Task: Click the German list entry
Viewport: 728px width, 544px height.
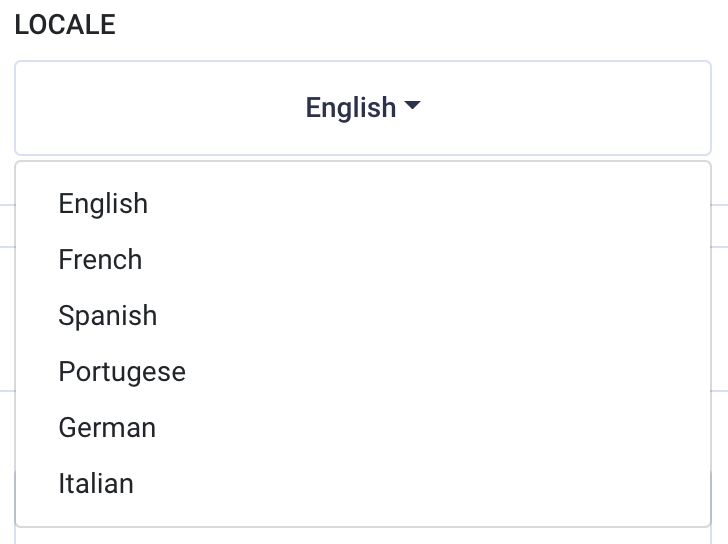Action: 107,428
